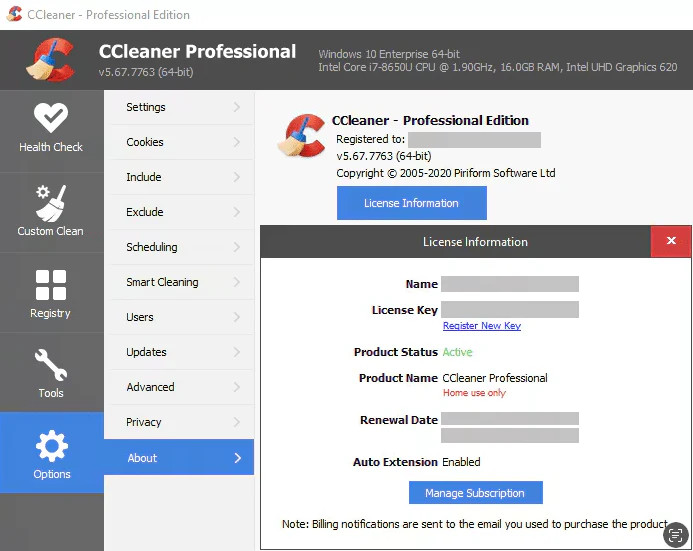Click the Manage Subscription button

click(x=476, y=493)
